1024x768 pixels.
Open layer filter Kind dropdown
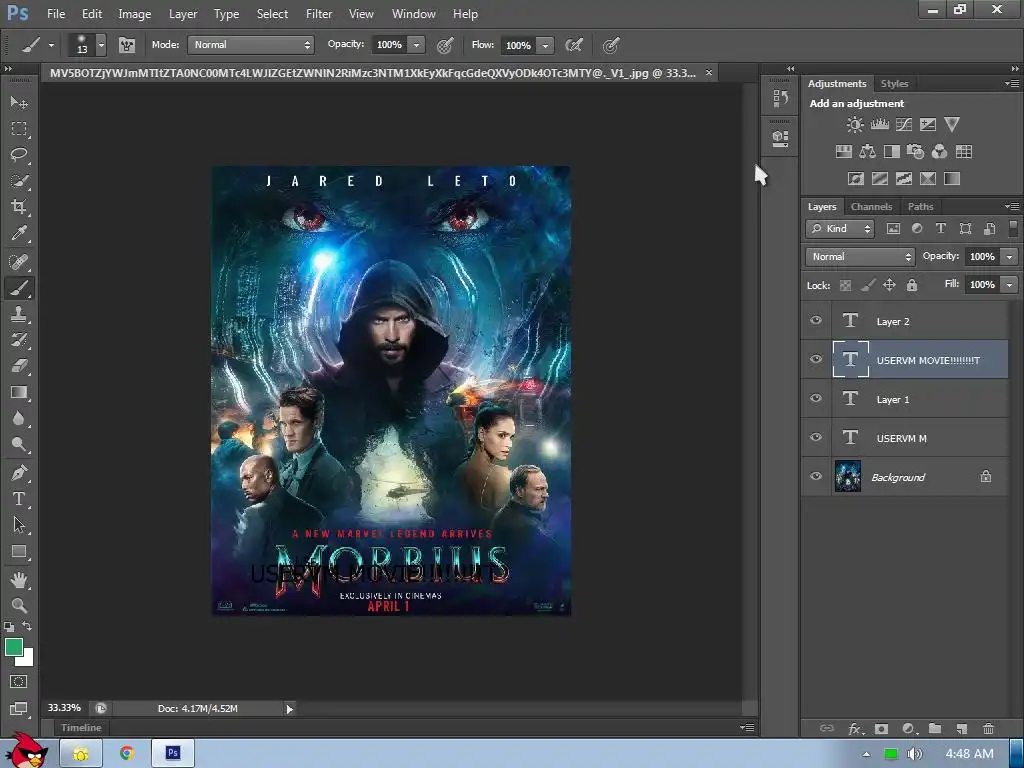pos(839,229)
